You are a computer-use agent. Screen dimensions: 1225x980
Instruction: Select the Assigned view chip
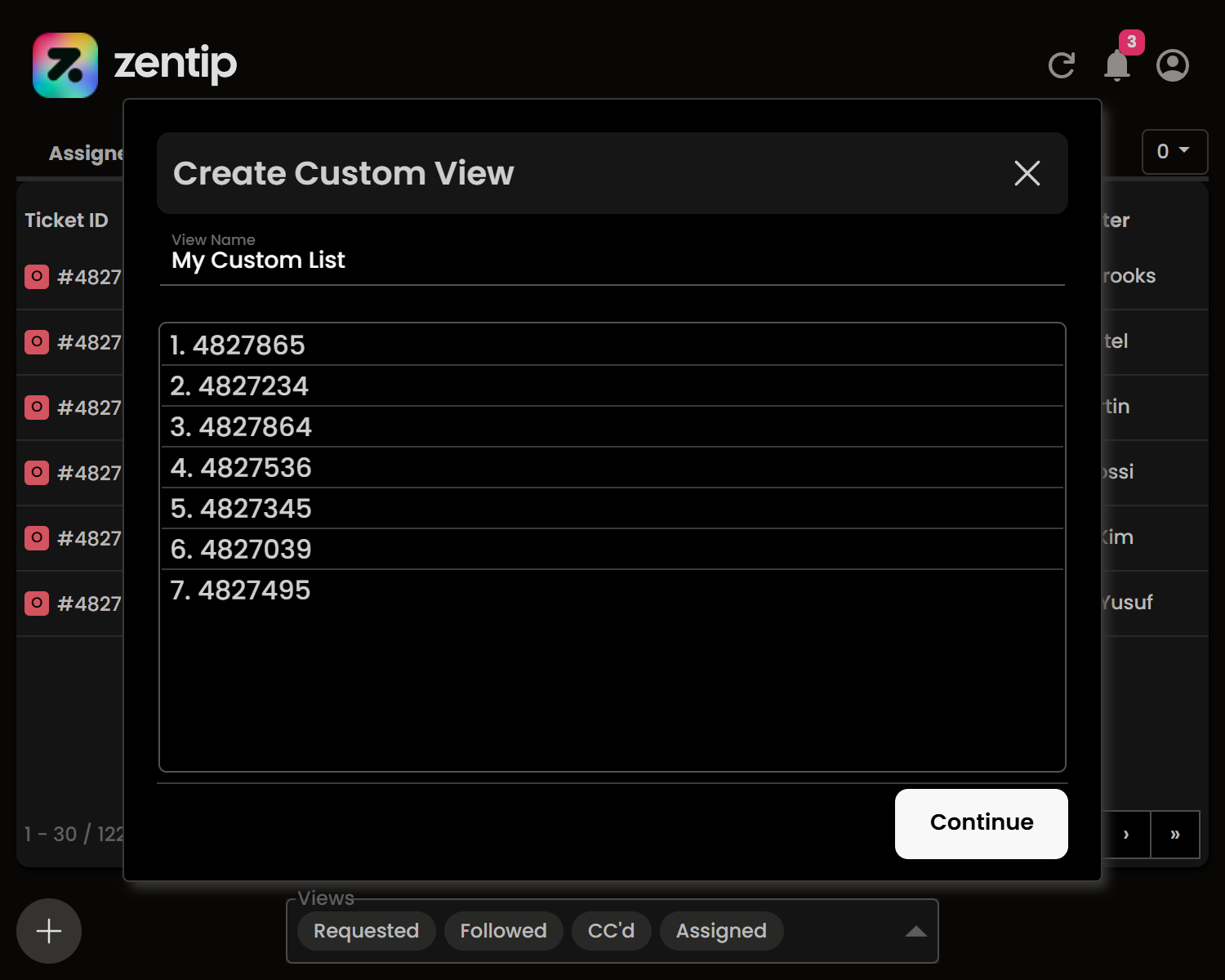click(721, 931)
